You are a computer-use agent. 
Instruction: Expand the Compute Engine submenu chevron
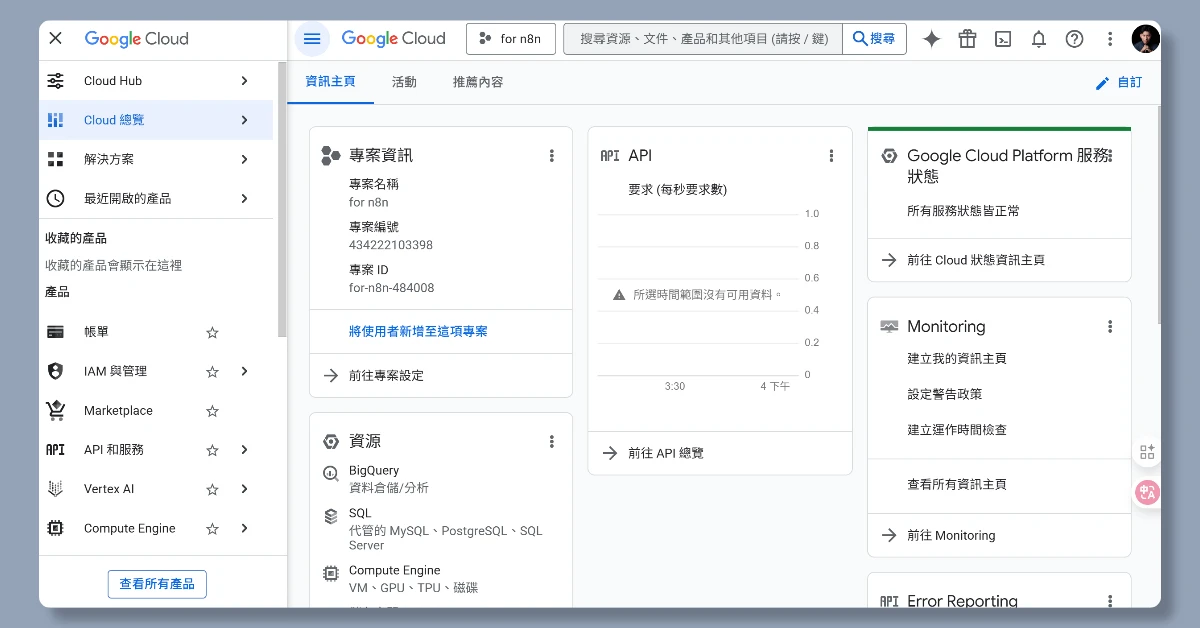coord(245,528)
